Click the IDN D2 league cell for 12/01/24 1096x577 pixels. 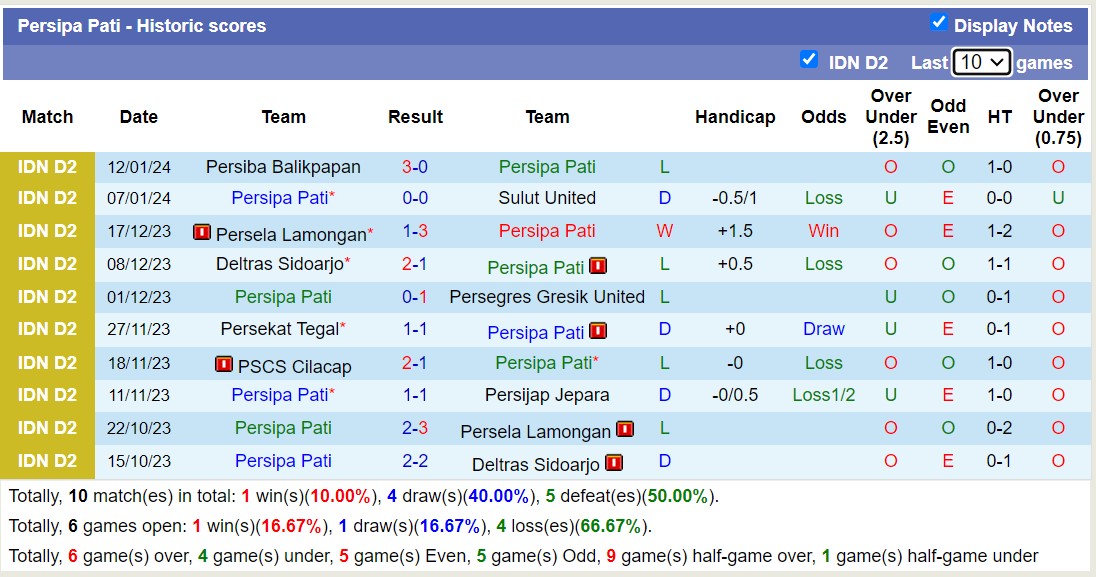47,167
